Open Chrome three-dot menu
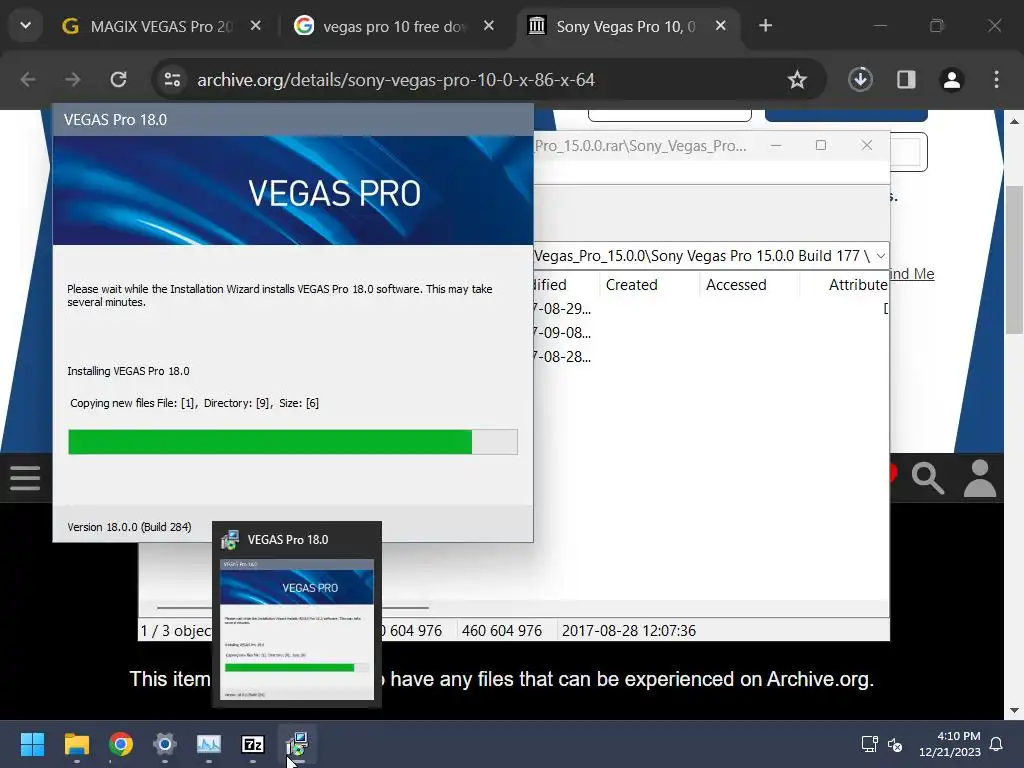 (996, 80)
